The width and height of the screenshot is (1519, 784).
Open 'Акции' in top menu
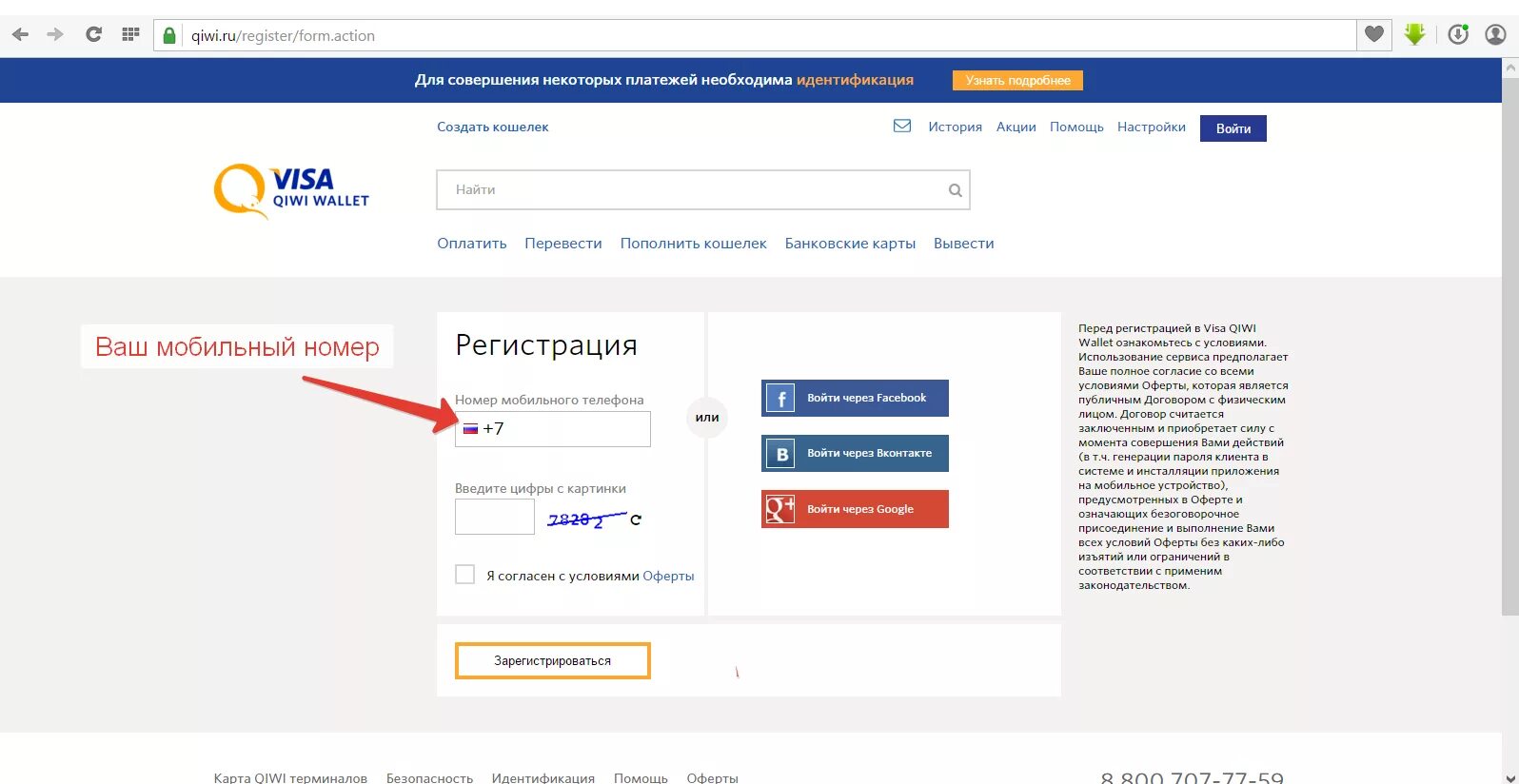(x=1016, y=127)
